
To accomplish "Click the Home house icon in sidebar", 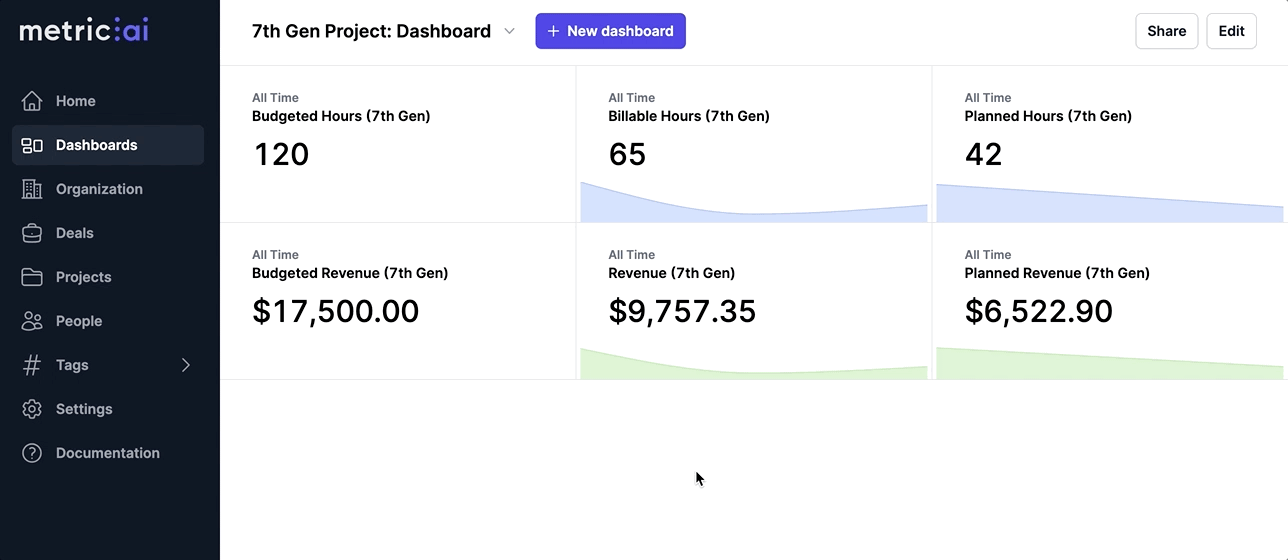I will tap(32, 101).
